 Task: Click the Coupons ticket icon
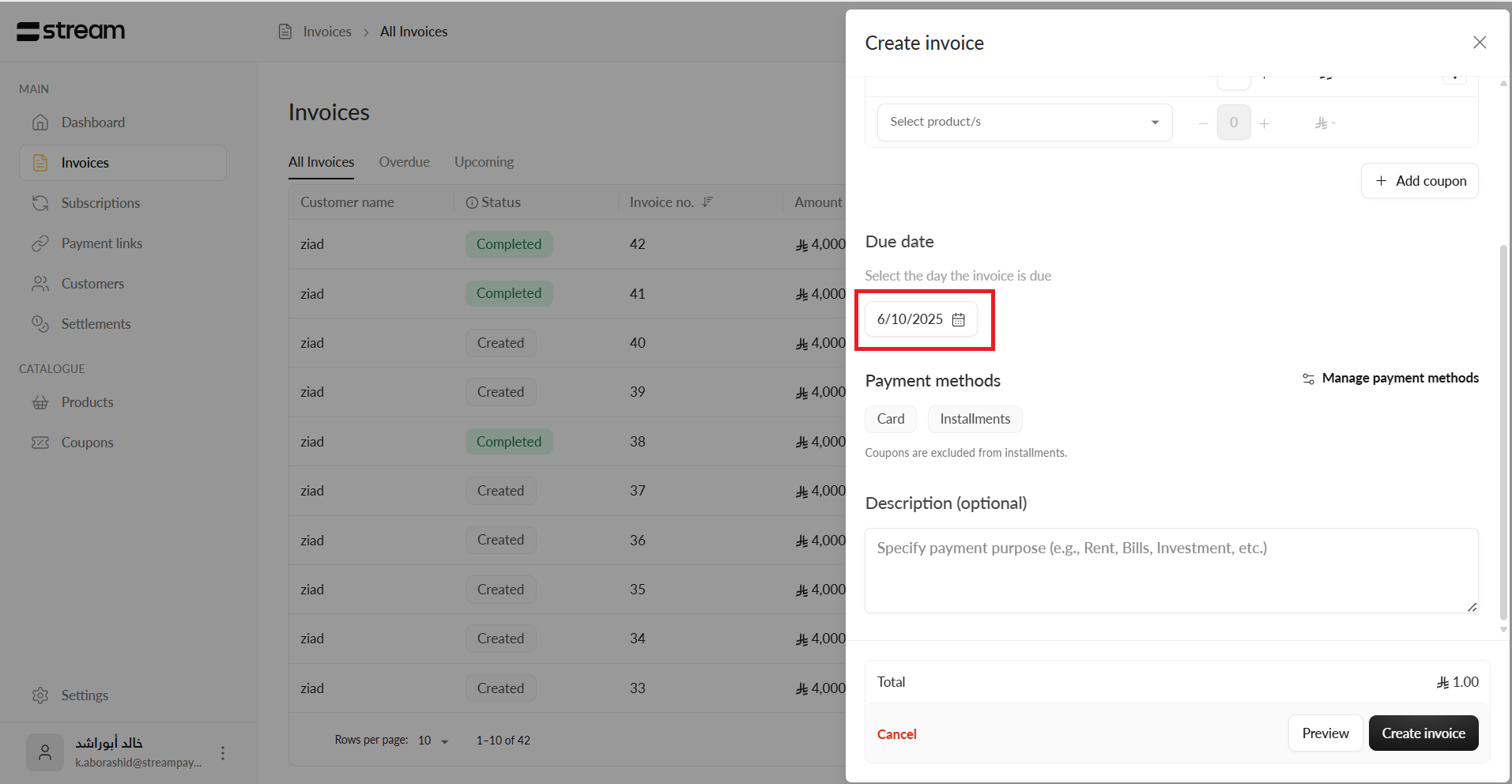click(40, 443)
